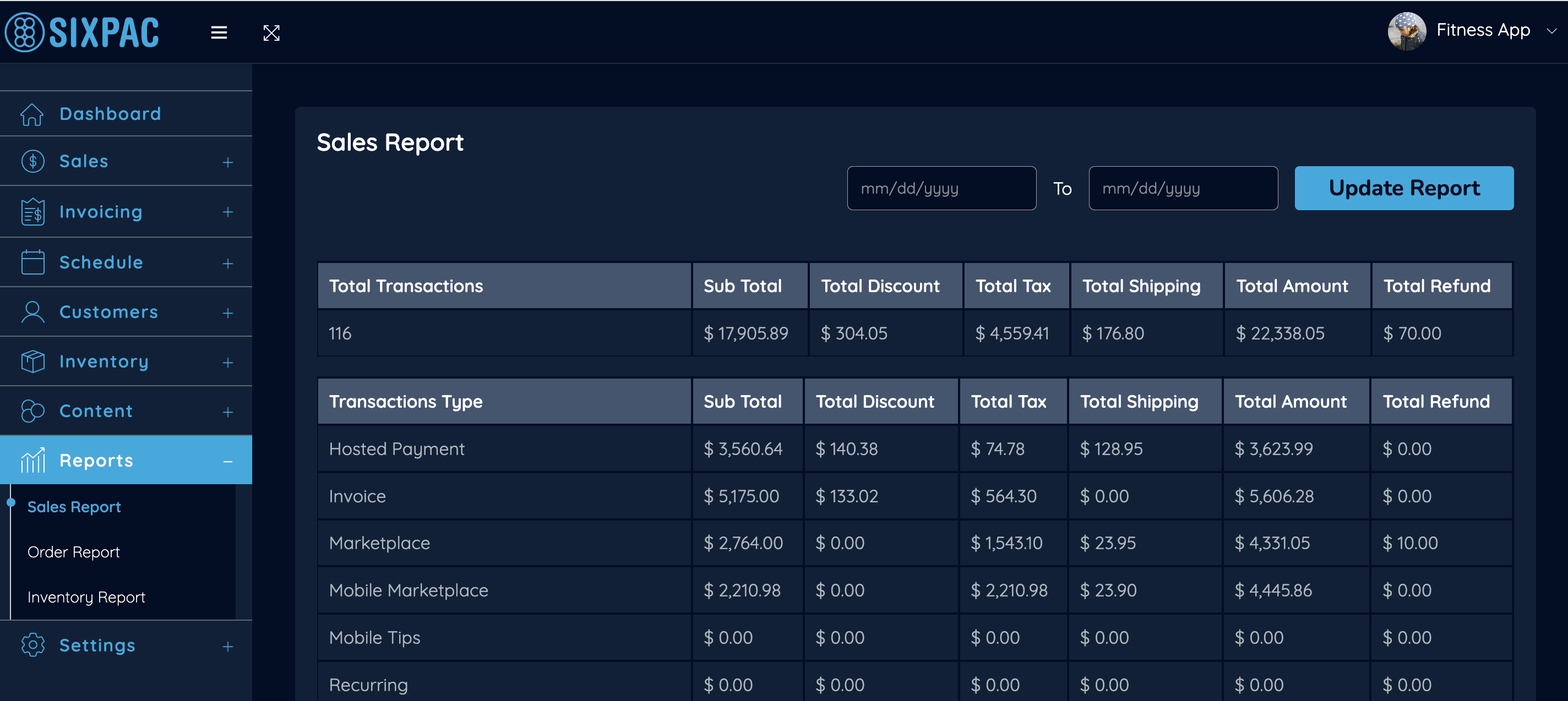This screenshot has width=1568, height=701.
Task: Click the start date mm/dd/yyyy field
Action: (x=941, y=188)
